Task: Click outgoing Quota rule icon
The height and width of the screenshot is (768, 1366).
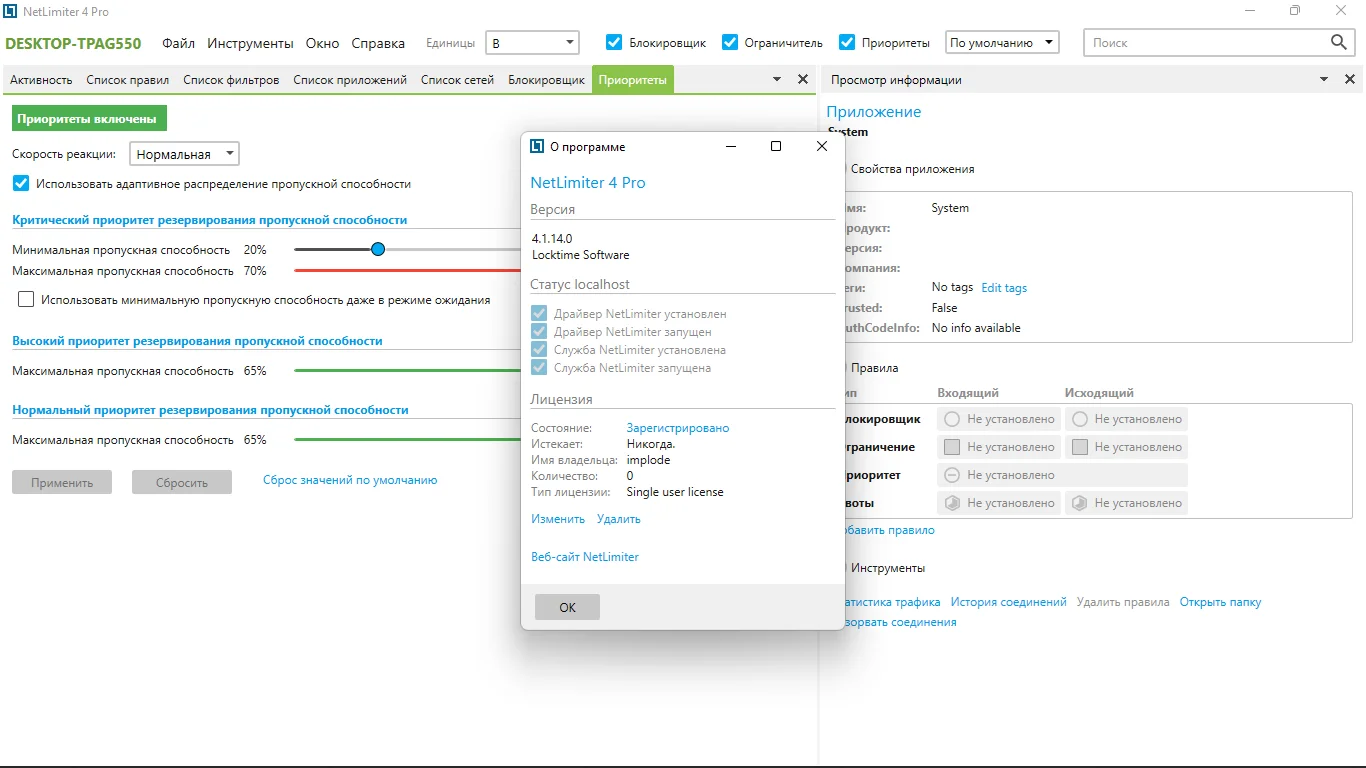Action: coord(1079,503)
